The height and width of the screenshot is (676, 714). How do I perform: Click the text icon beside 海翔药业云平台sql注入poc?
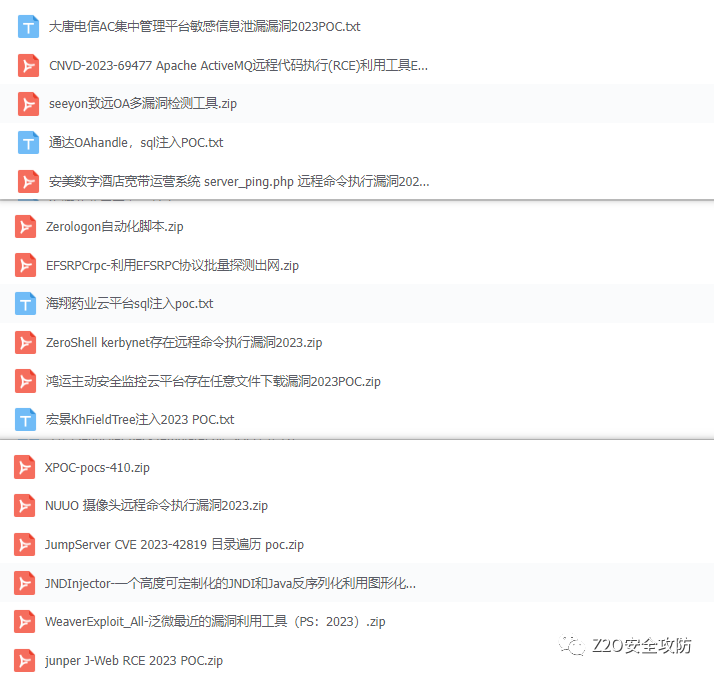point(25,304)
